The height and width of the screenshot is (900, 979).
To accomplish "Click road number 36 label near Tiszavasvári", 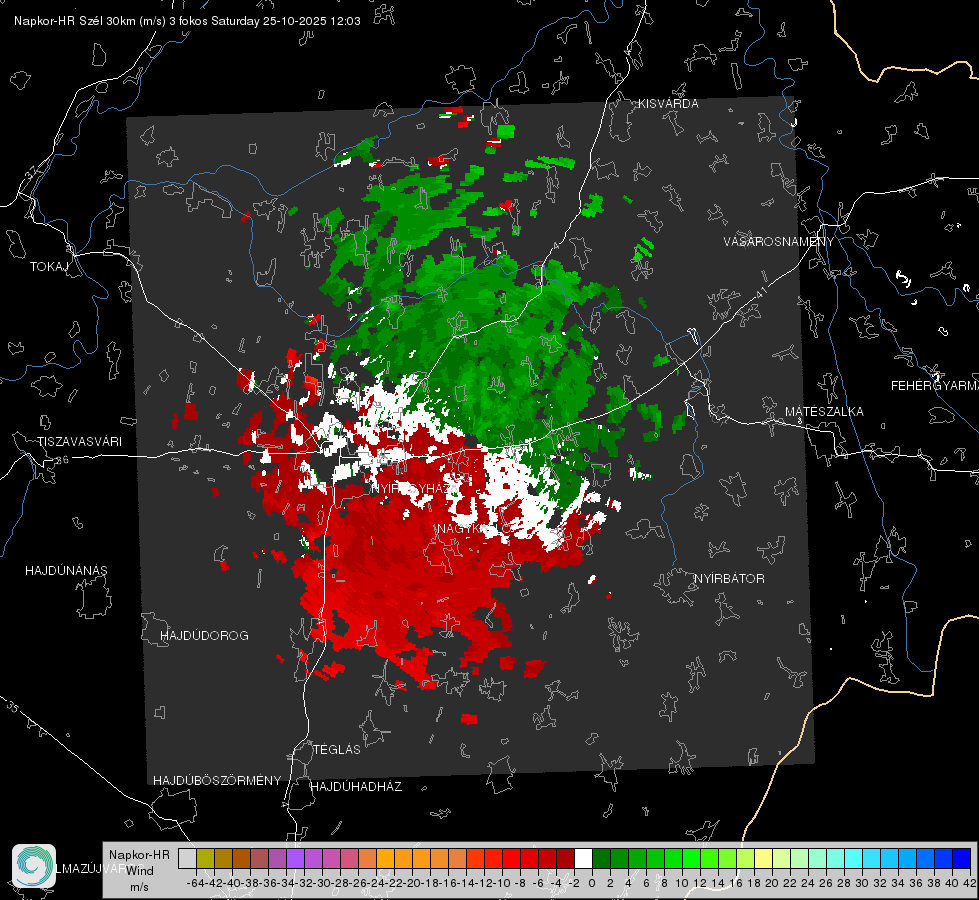I will coord(62,460).
